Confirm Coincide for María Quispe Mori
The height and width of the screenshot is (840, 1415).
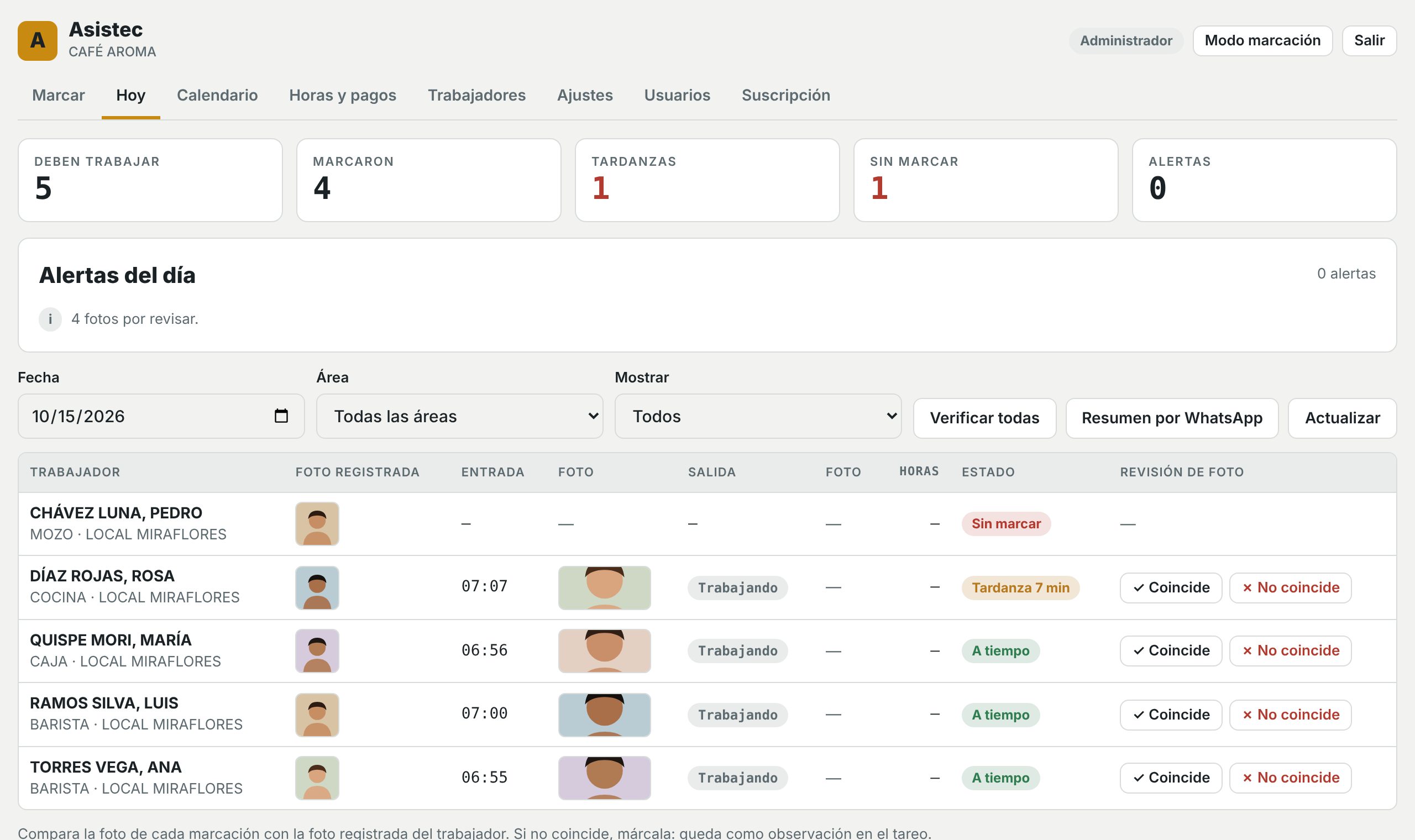coord(1171,651)
